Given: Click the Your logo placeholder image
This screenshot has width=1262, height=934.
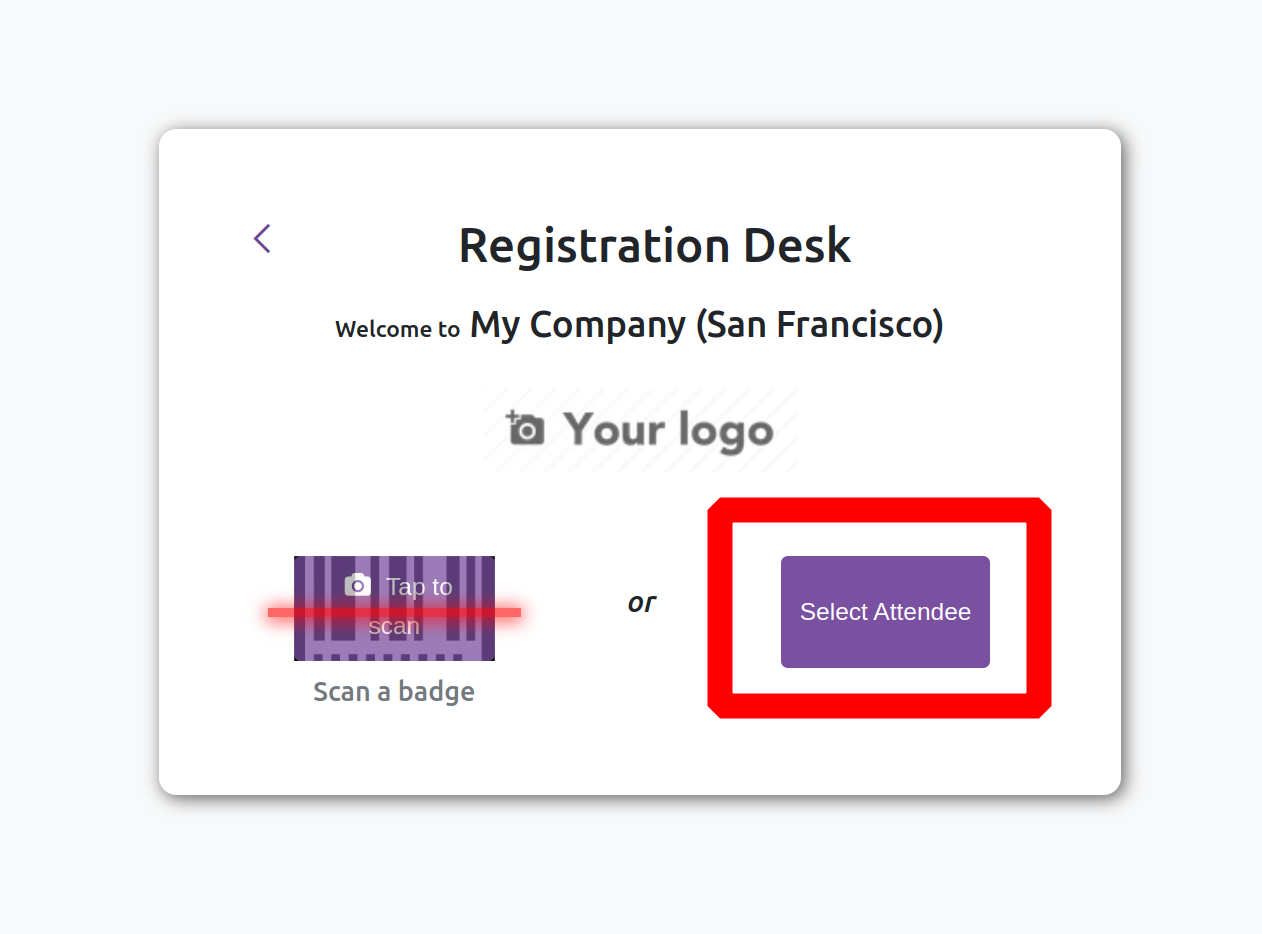Looking at the screenshot, I should 640,430.
